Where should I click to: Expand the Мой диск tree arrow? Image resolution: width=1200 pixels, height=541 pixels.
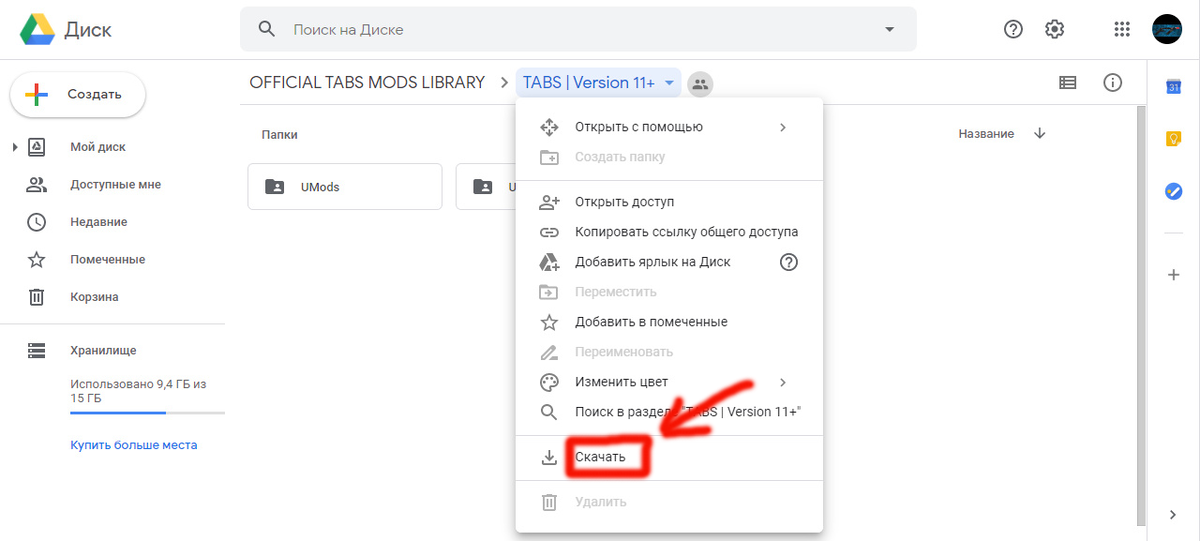(15, 147)
